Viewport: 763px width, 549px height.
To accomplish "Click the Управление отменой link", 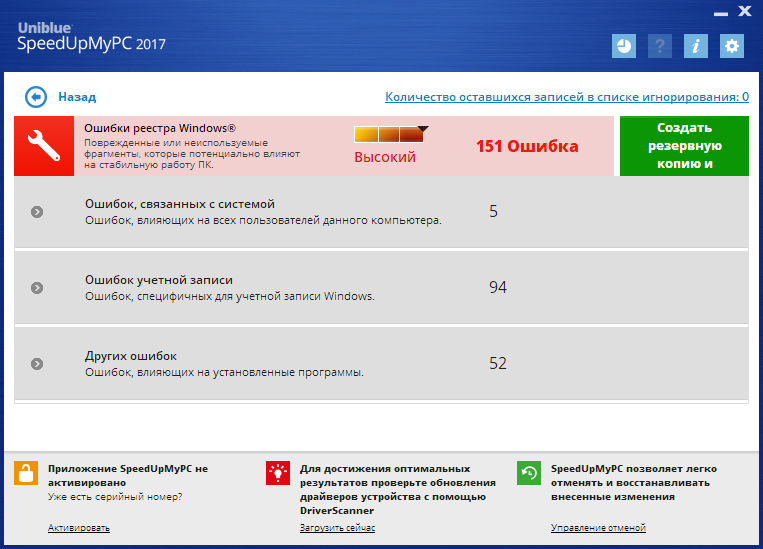I will point(598,528).
